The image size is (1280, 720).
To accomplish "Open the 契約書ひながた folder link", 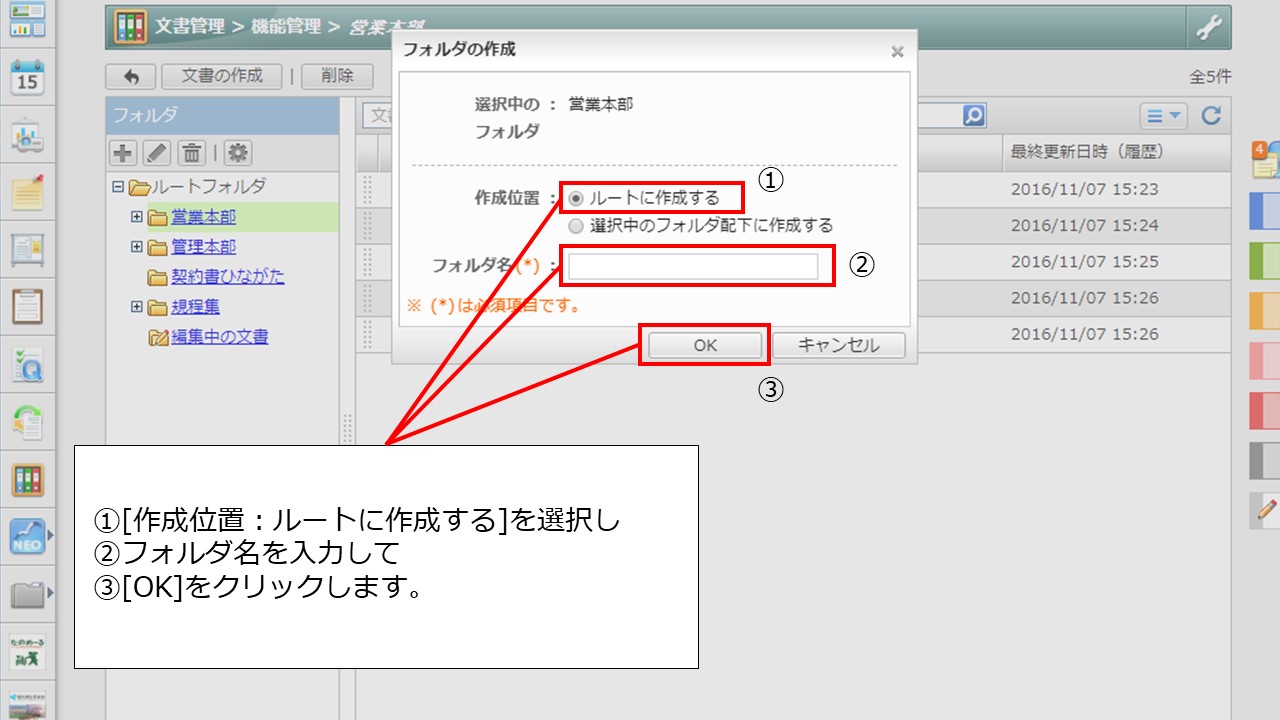I will point(228,277).
